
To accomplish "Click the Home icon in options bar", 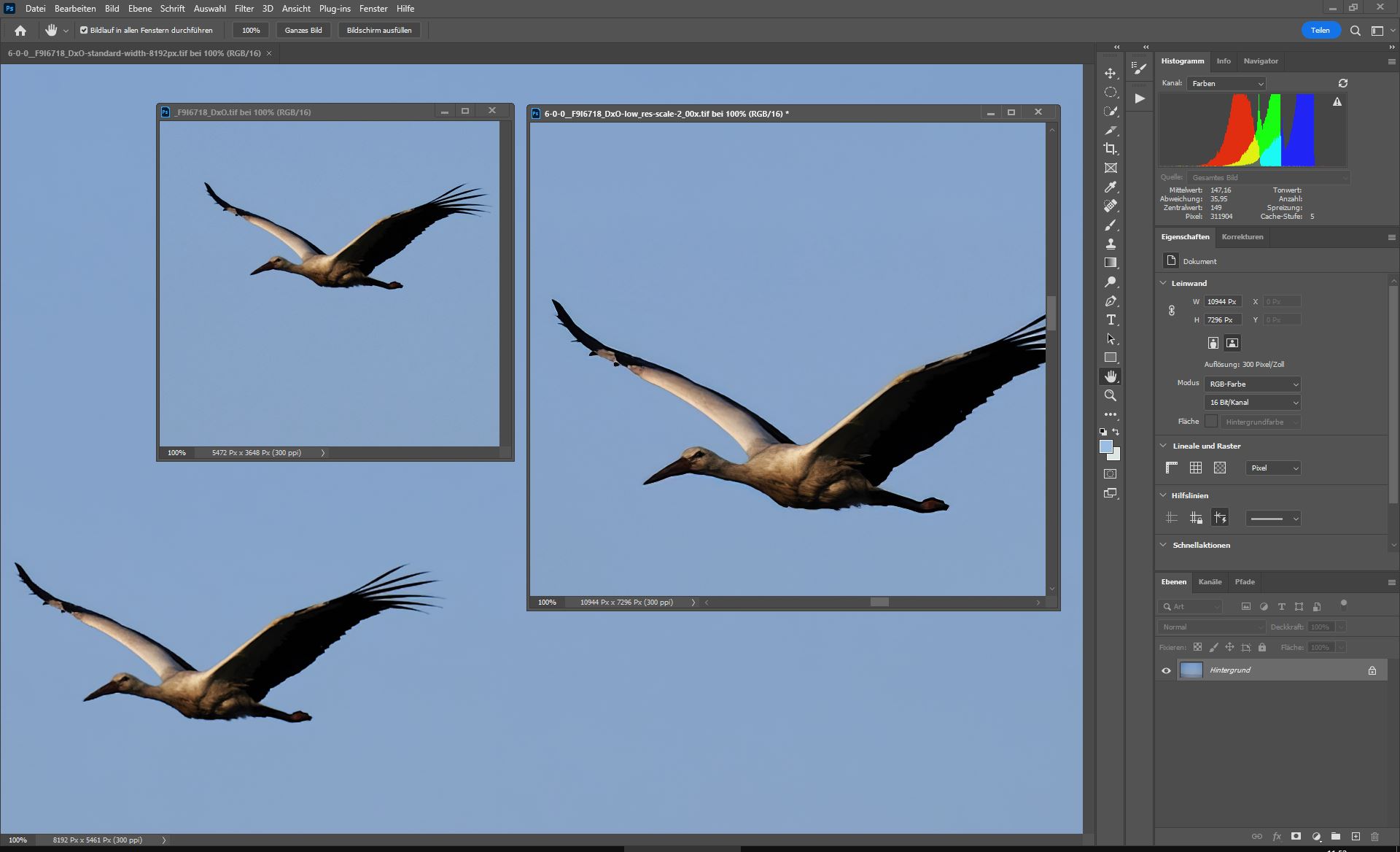I will 20,31.
